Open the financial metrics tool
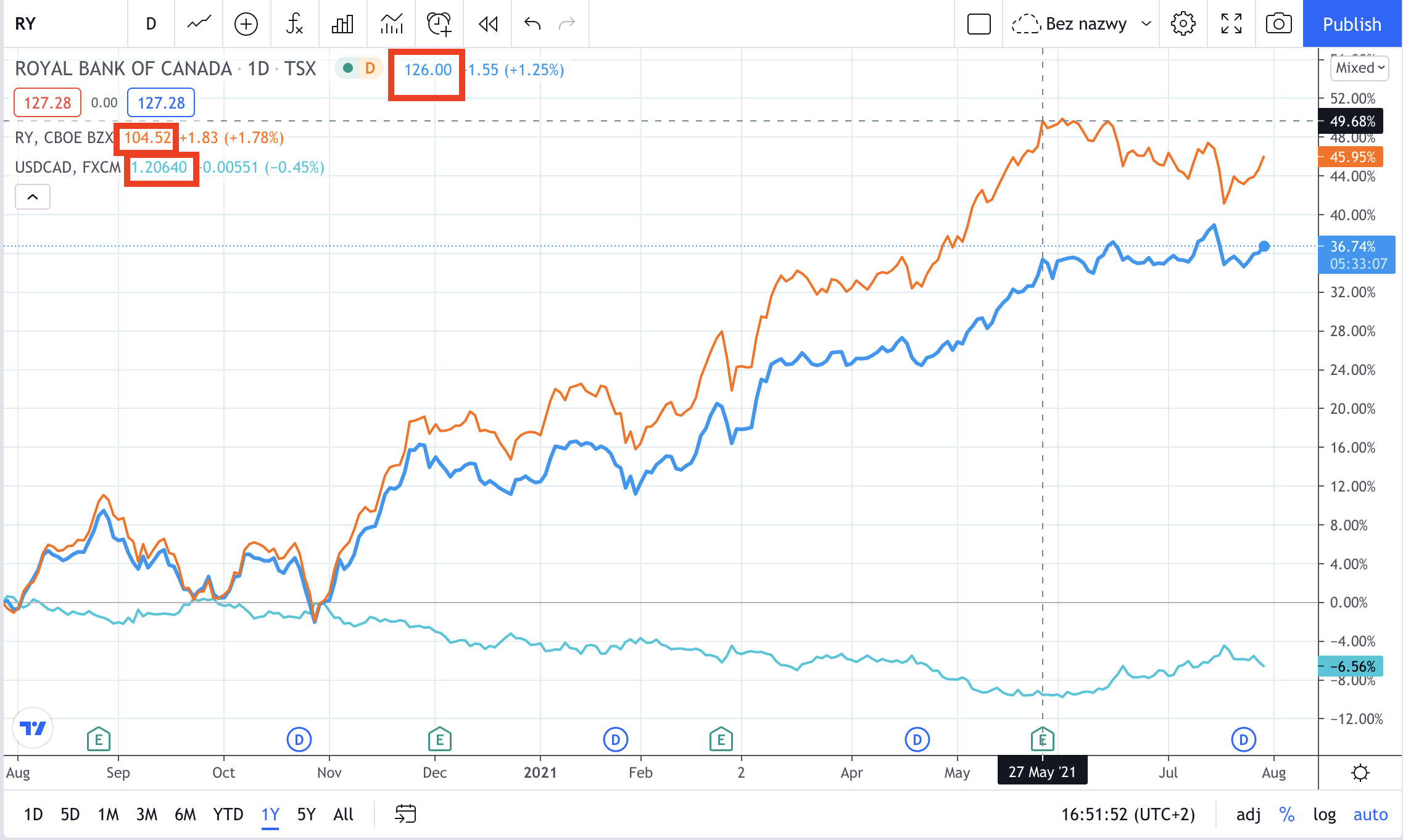Screen dimensions: 1403x840 (x=342, y=24)
